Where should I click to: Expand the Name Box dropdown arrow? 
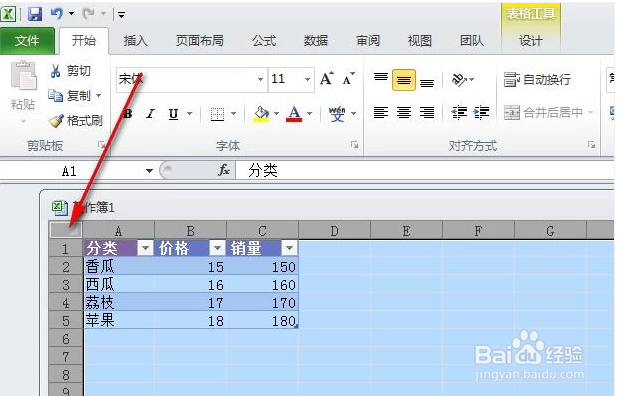(x=149, y=171)
